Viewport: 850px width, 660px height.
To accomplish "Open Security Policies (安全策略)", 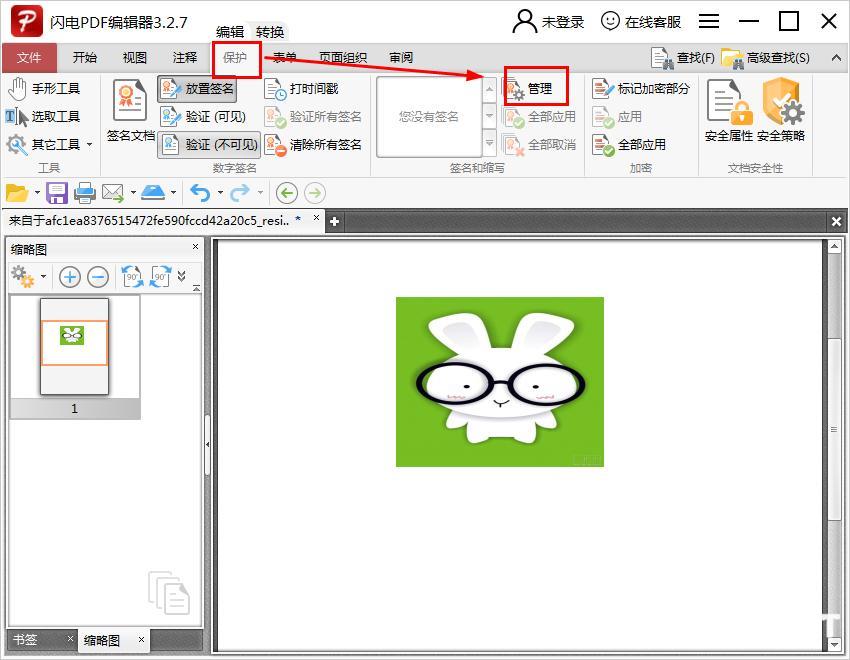I will point(781,111).
